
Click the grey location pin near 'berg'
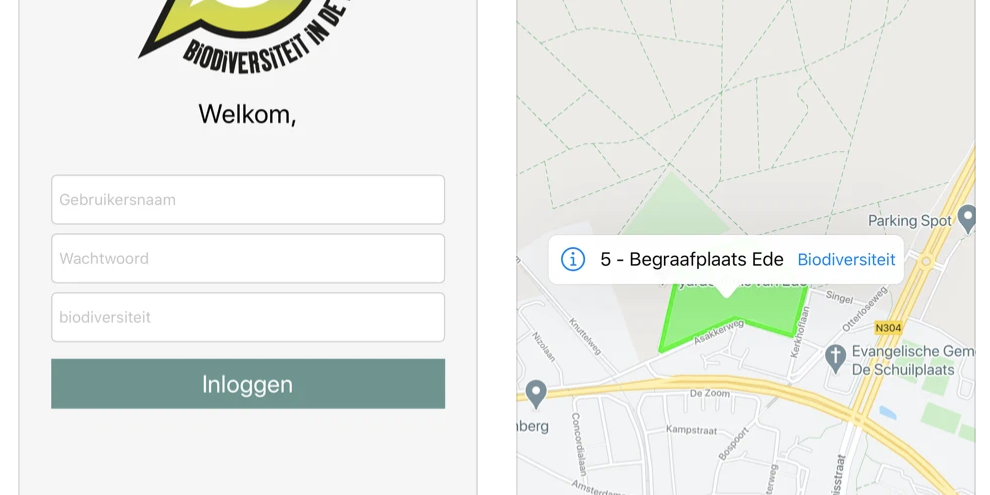(x=536, y=392)
